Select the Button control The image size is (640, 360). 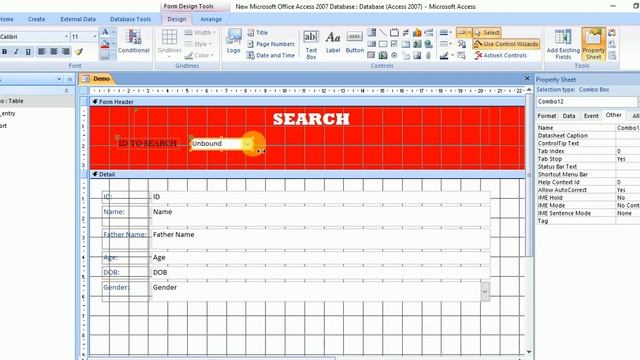click(354, 42)
